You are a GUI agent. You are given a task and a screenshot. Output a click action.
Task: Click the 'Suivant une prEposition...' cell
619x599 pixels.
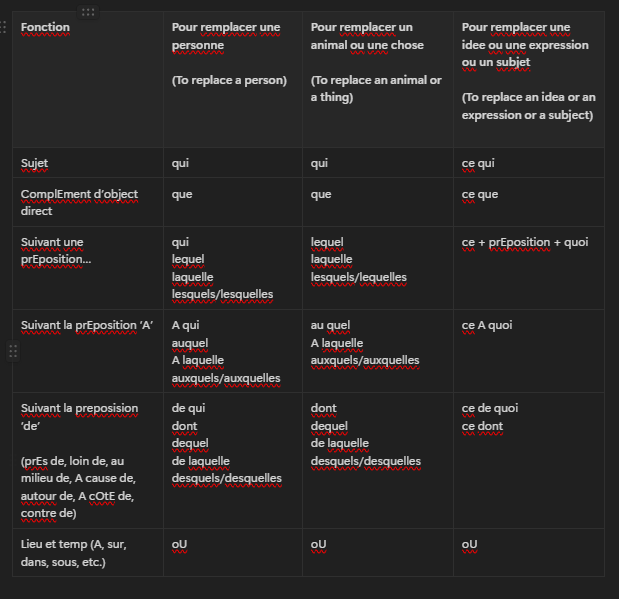[x=88, y=268]
